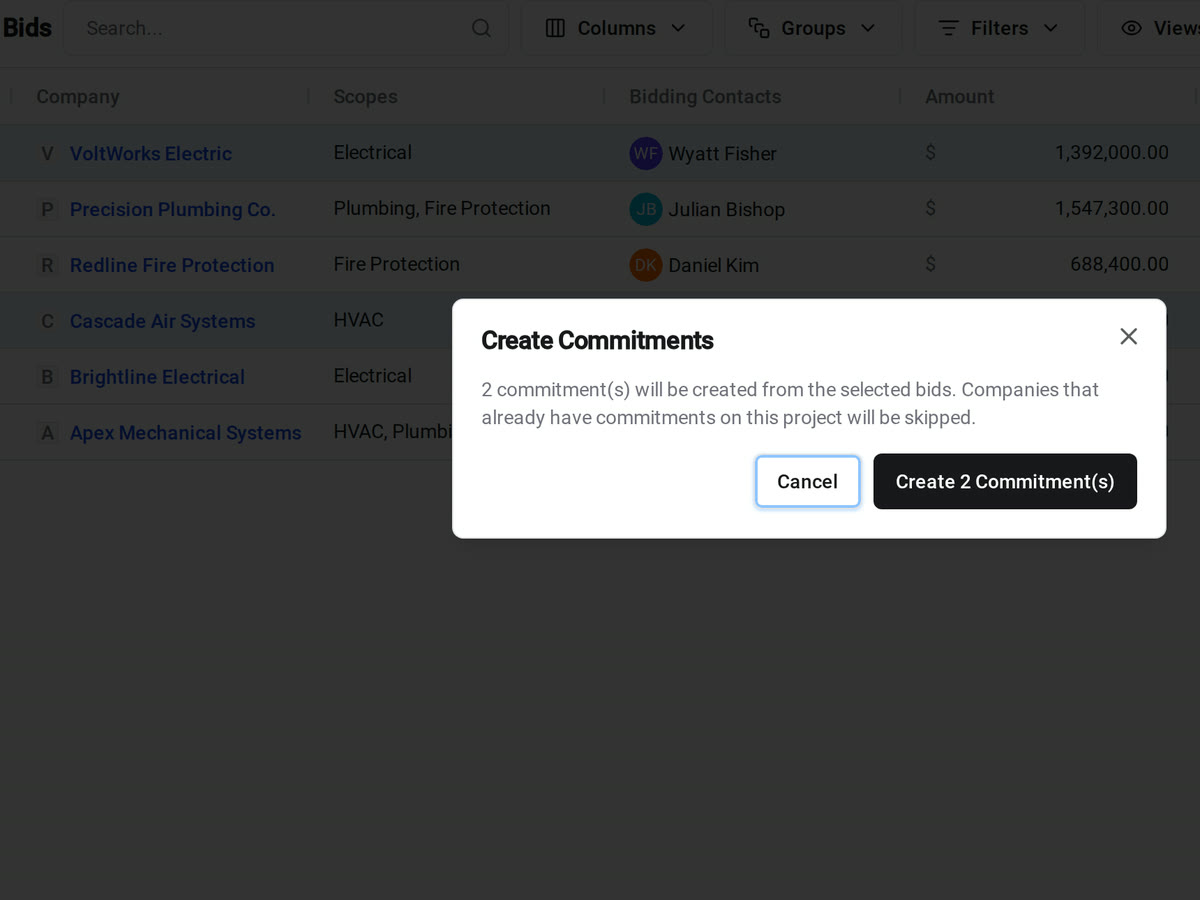Viewport: 1200px width, 900px height.
Task: Open the Filters dropdown
Action: coord(999,28)
